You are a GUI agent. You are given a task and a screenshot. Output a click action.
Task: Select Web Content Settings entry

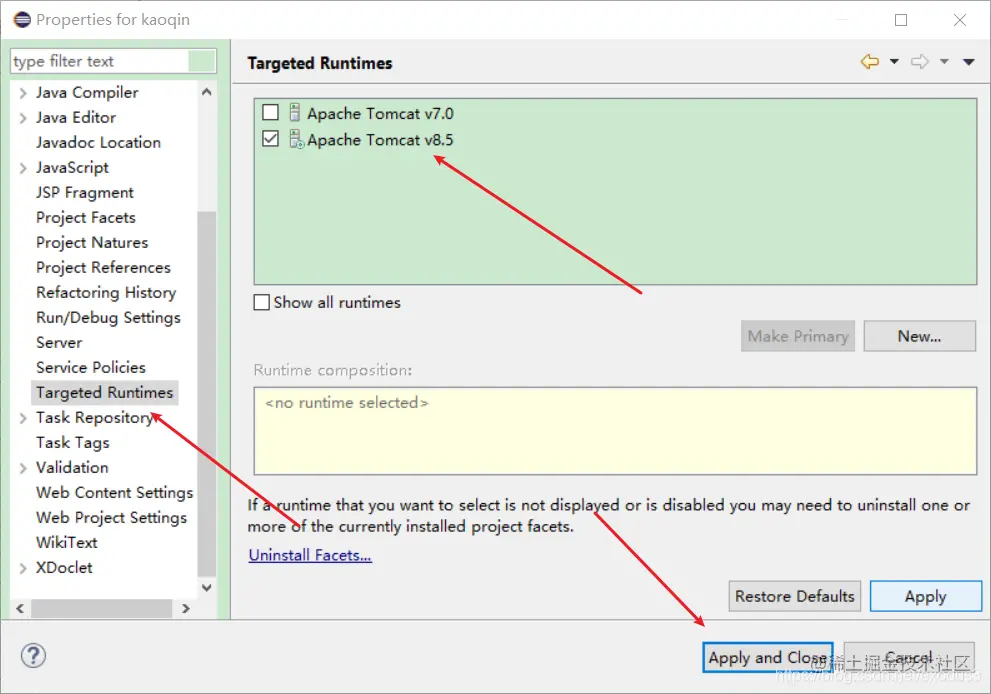pos(114,493)
